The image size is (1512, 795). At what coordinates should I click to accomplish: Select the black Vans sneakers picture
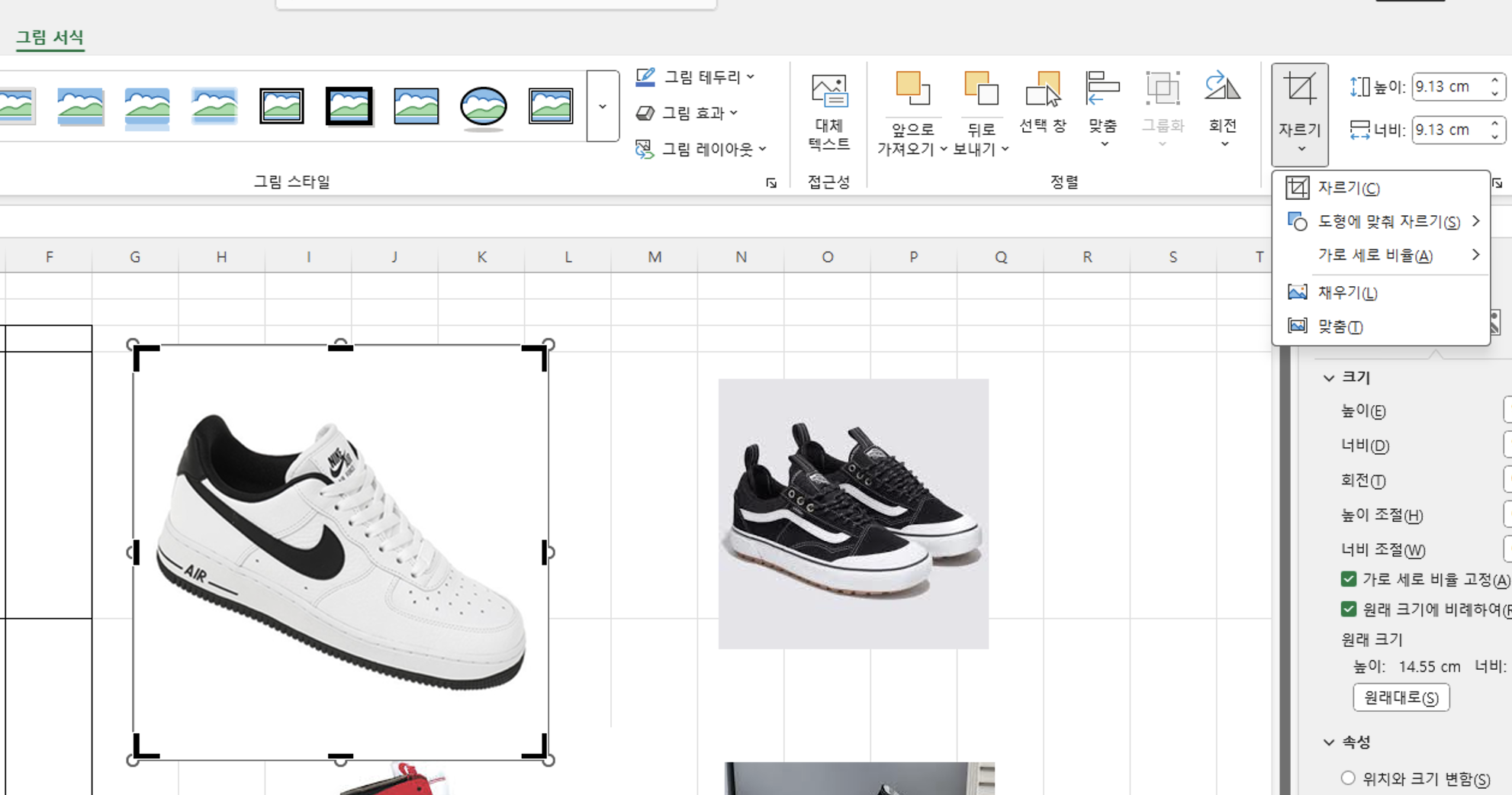pyautogui.click(x=853, y=513)
